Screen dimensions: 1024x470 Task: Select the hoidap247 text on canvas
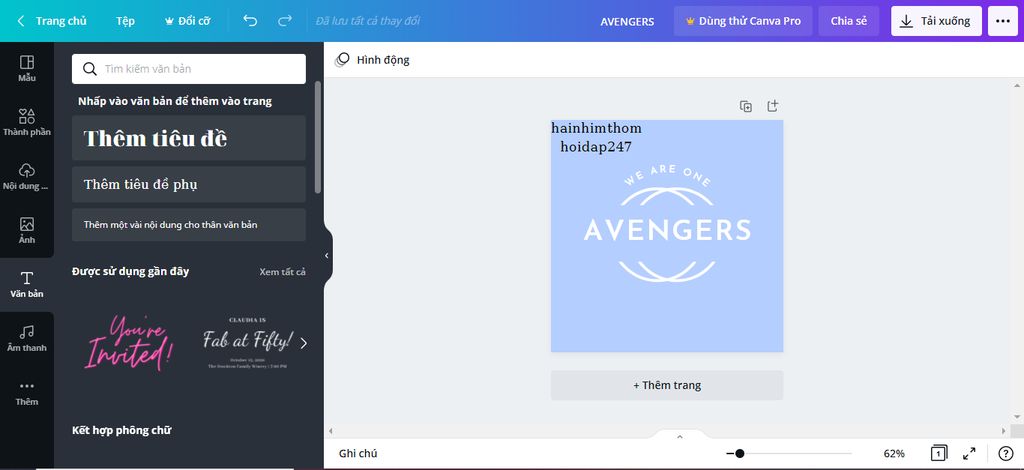596,147
